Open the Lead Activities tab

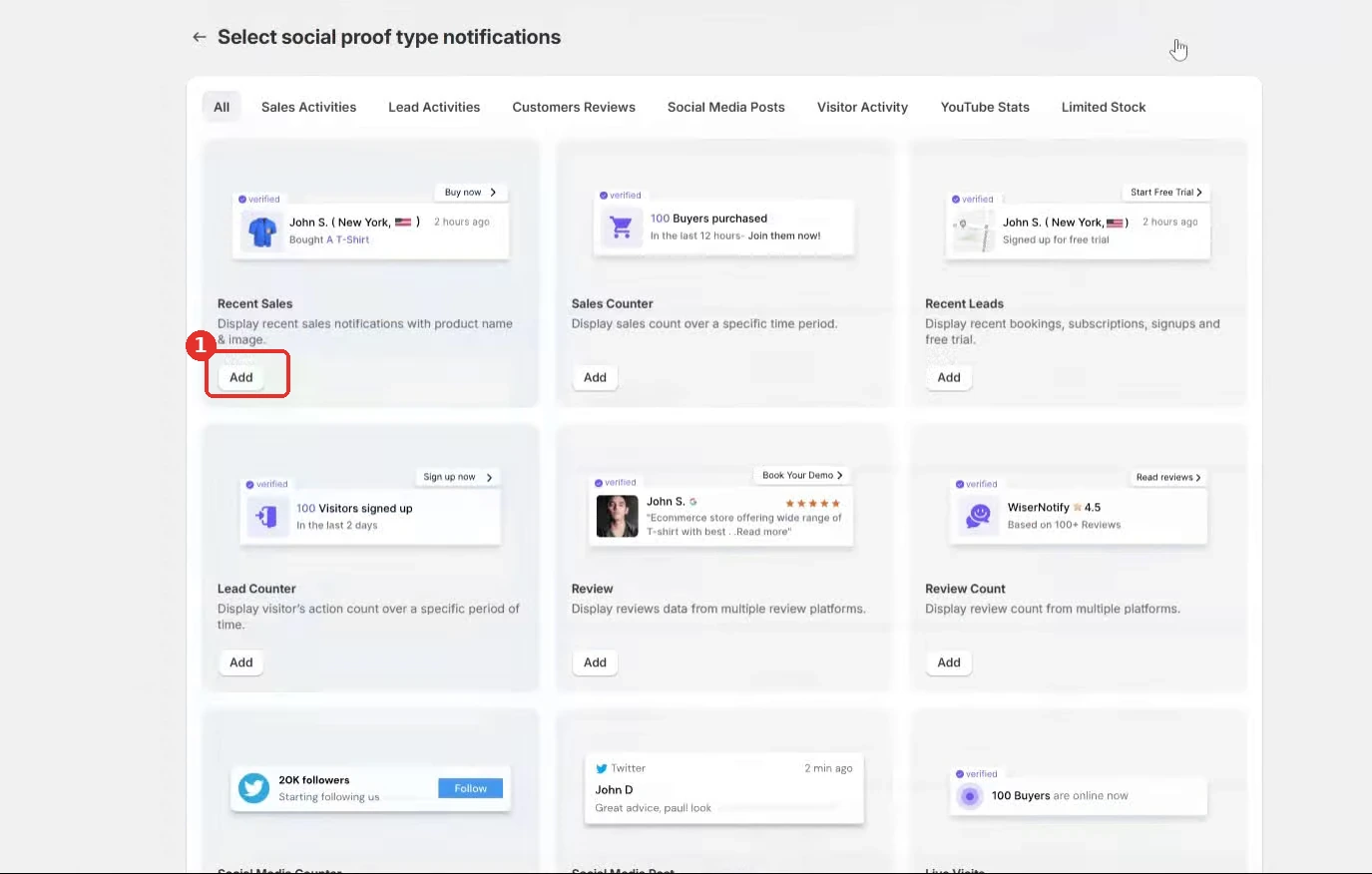434,107
